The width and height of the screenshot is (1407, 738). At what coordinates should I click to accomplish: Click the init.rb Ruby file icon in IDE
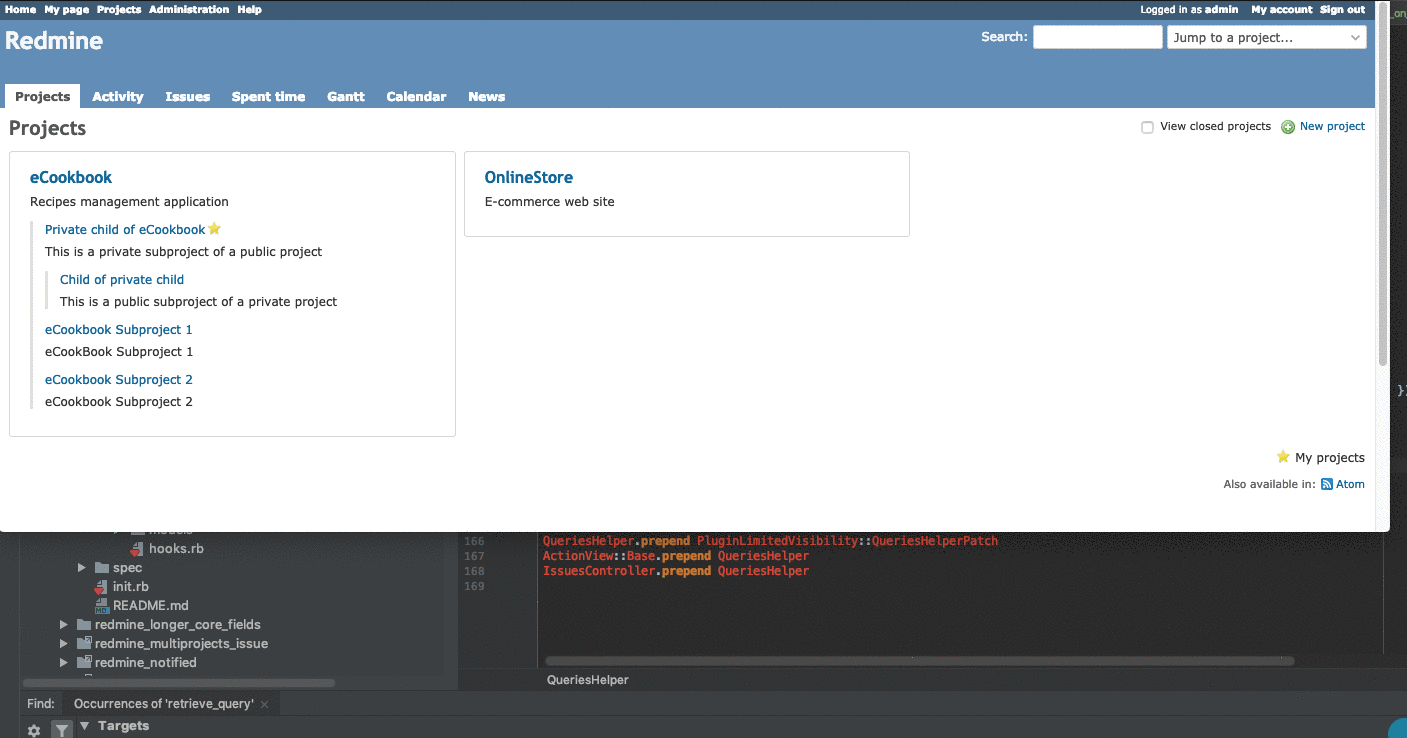tap(101, 587)
